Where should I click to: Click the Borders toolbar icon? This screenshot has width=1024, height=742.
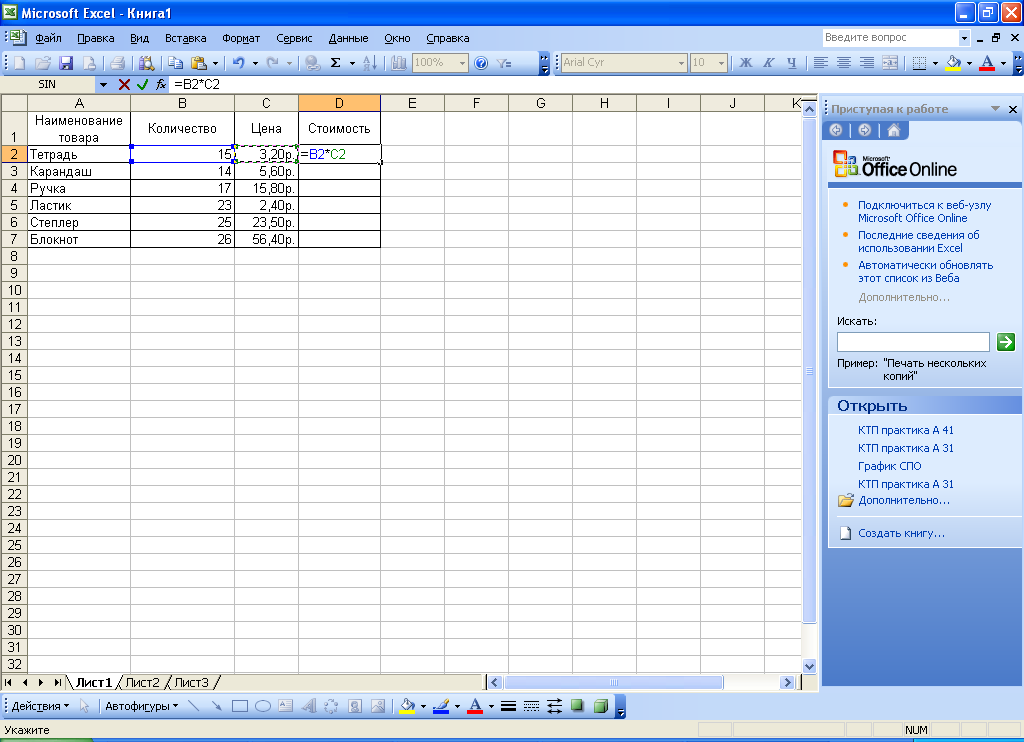(920, 63)
